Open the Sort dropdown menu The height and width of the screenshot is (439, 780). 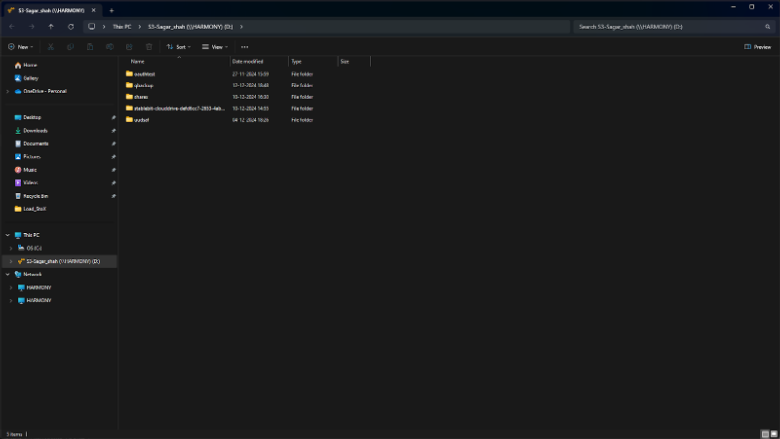coord(179,47)
